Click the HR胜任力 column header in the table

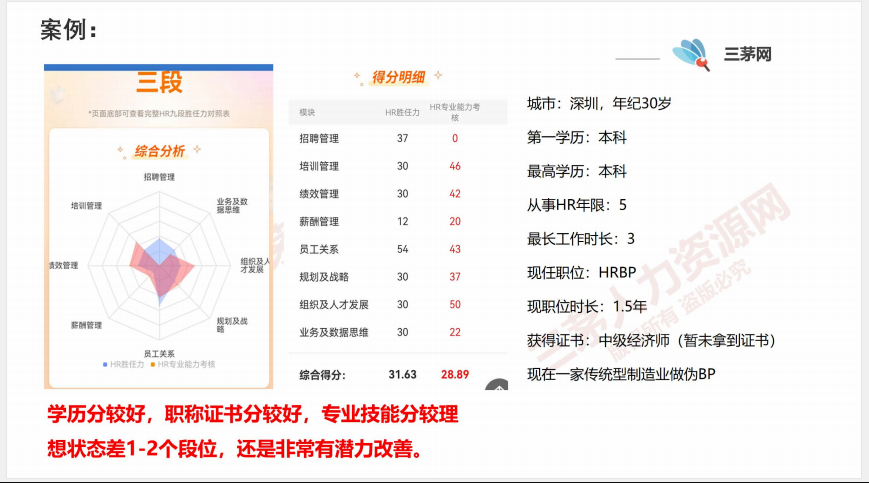402,112
